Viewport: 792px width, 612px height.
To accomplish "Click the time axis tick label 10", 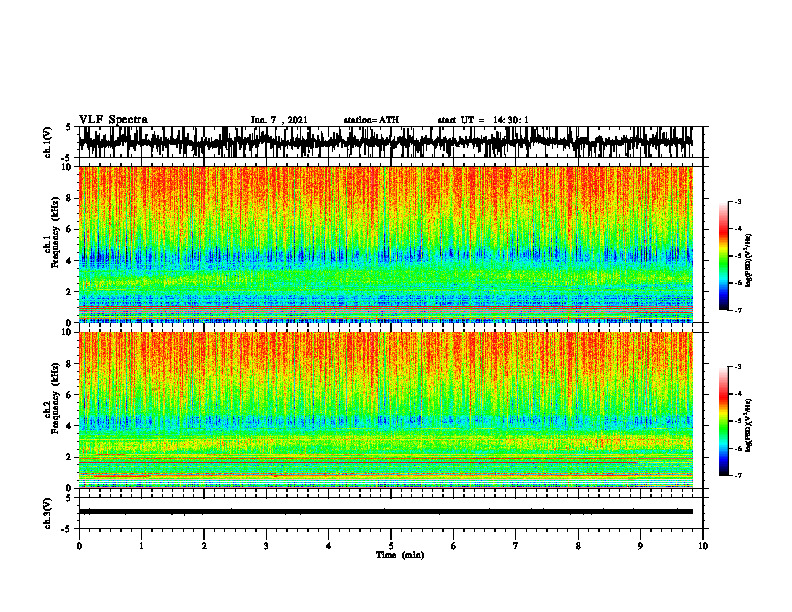I will click(703, 546).
